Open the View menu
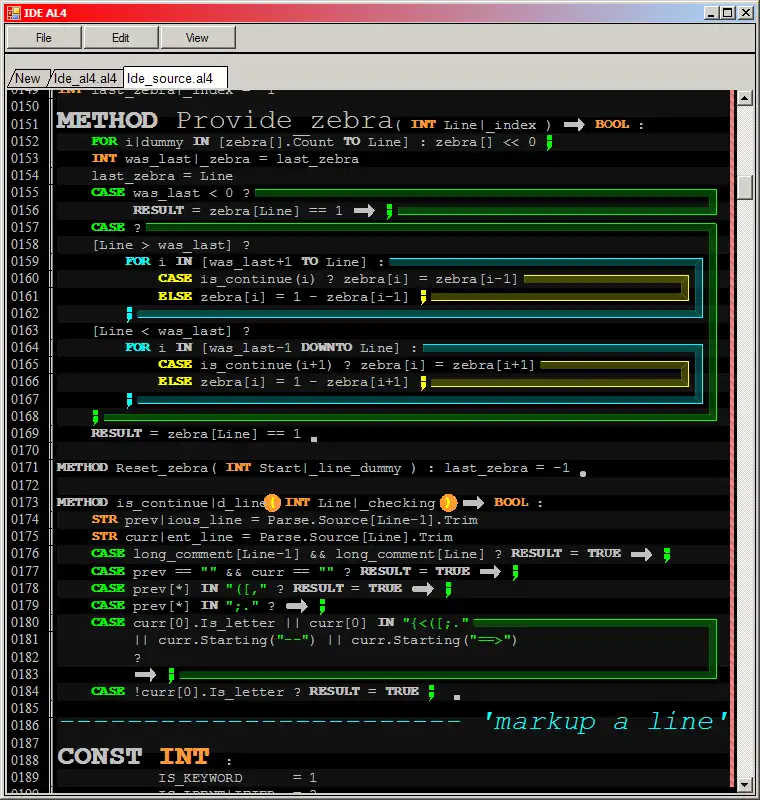Screen dimensions: 760x800 198,38
